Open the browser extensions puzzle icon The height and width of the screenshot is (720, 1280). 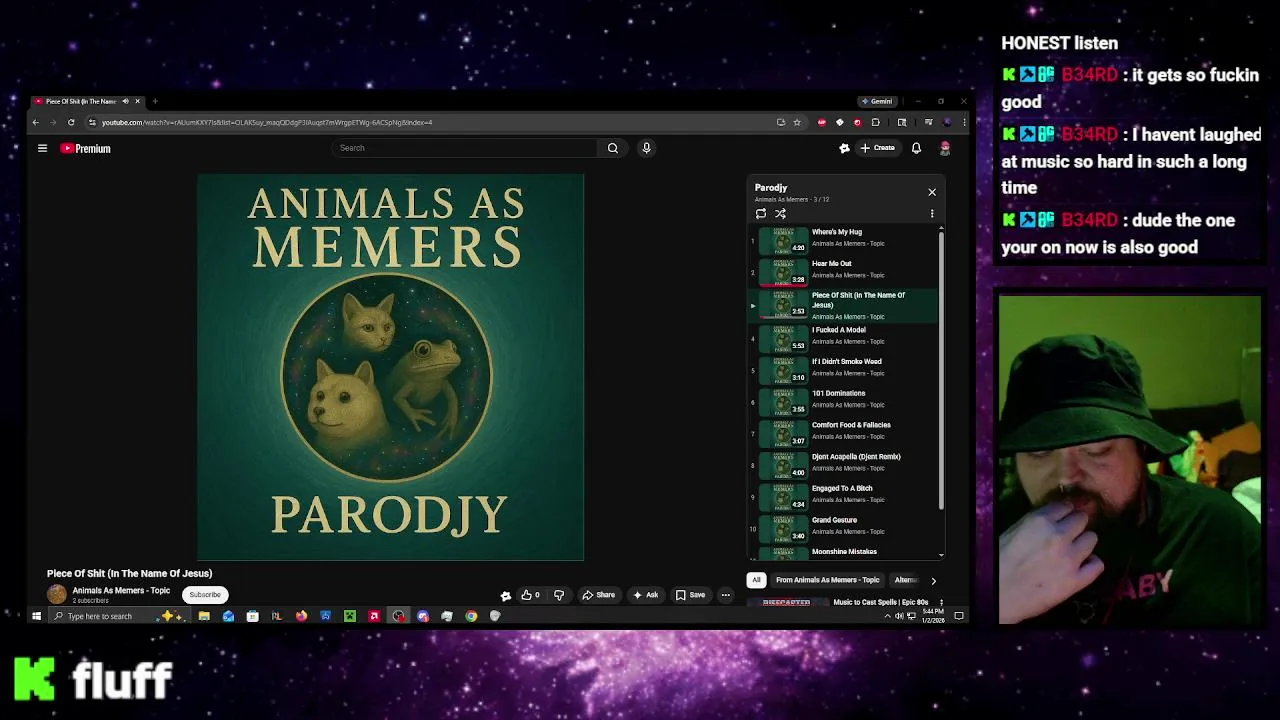point(875,122)
